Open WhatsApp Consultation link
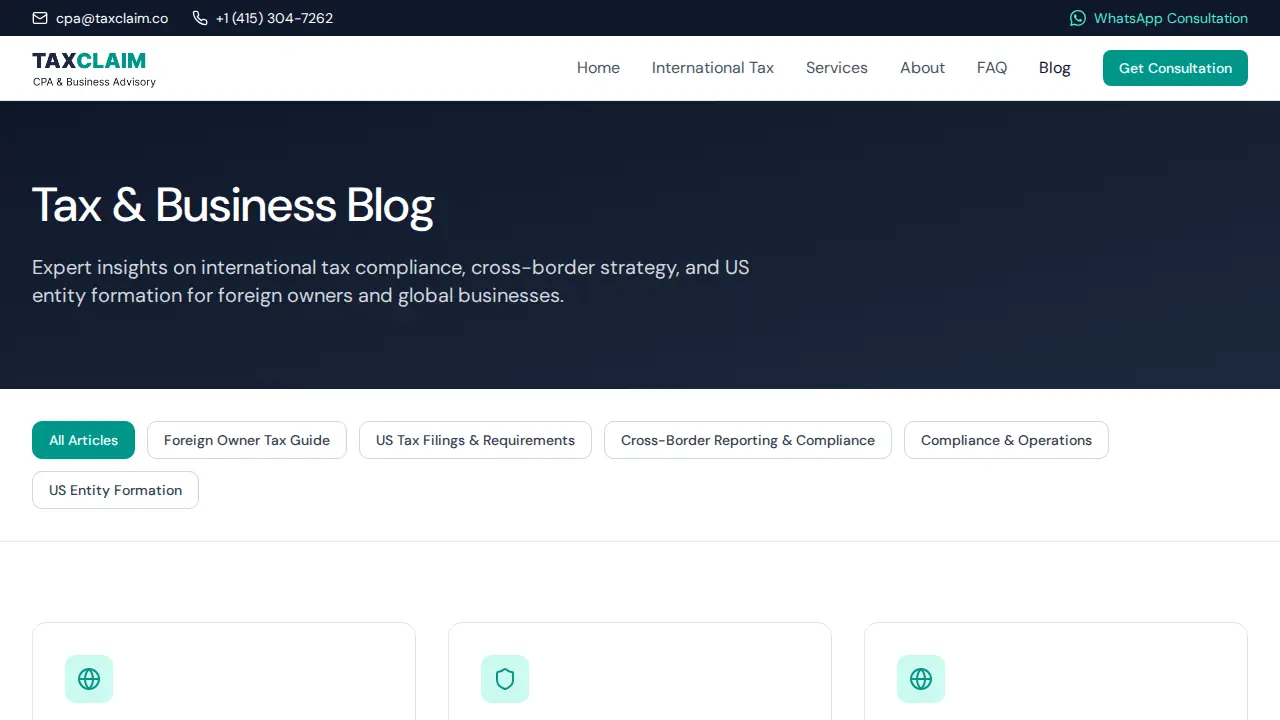Screen dimensions: 1280x720 tap(1159, 18)
